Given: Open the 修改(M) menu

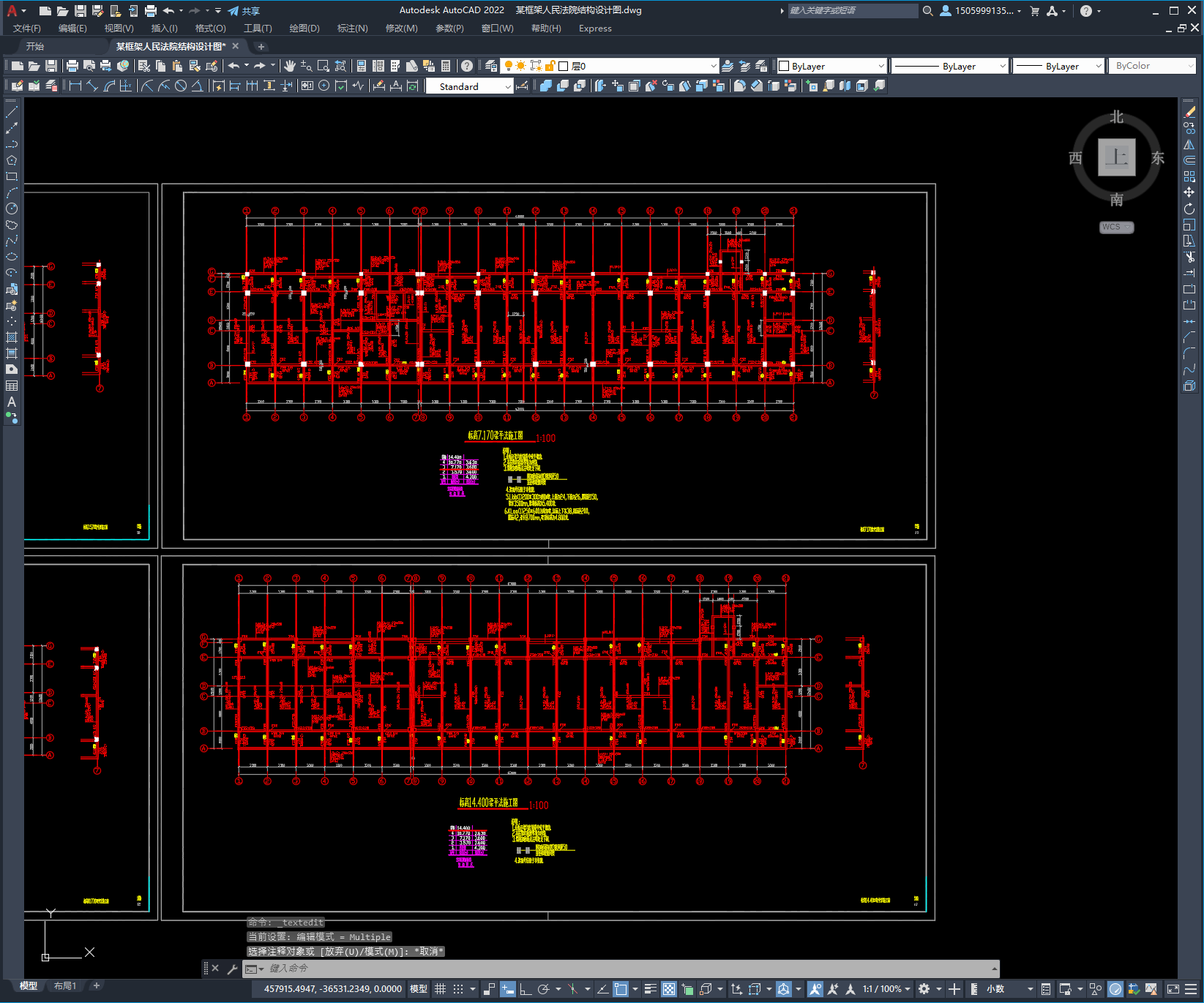Looking at the screenshot, I should 402,29.
